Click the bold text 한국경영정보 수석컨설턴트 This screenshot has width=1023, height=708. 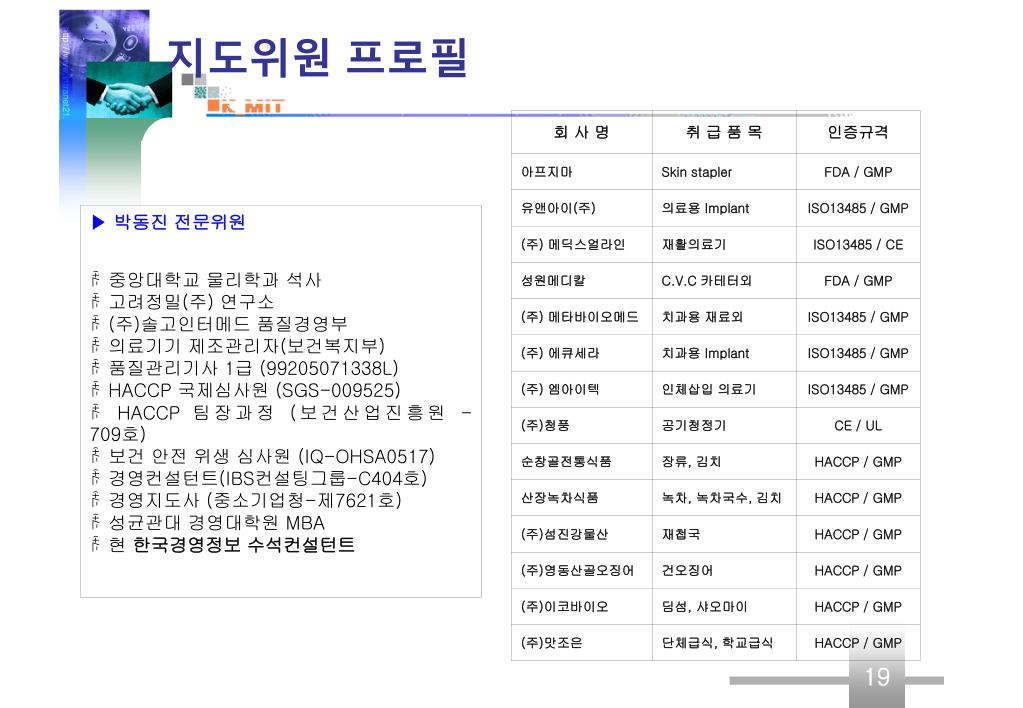point(244,545)
